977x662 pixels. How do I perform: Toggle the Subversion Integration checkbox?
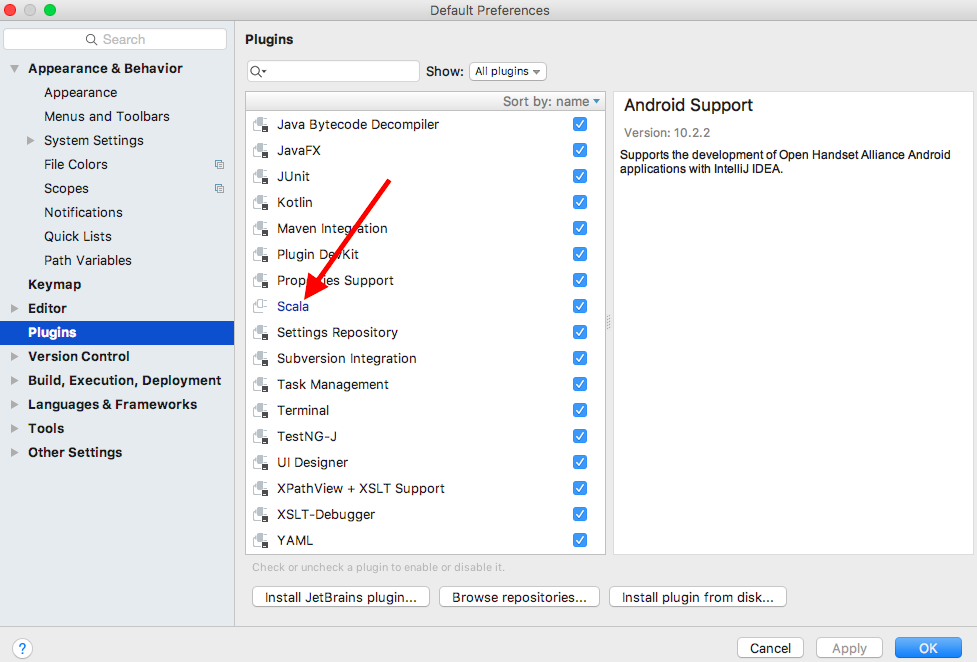(x=579, y=358)
